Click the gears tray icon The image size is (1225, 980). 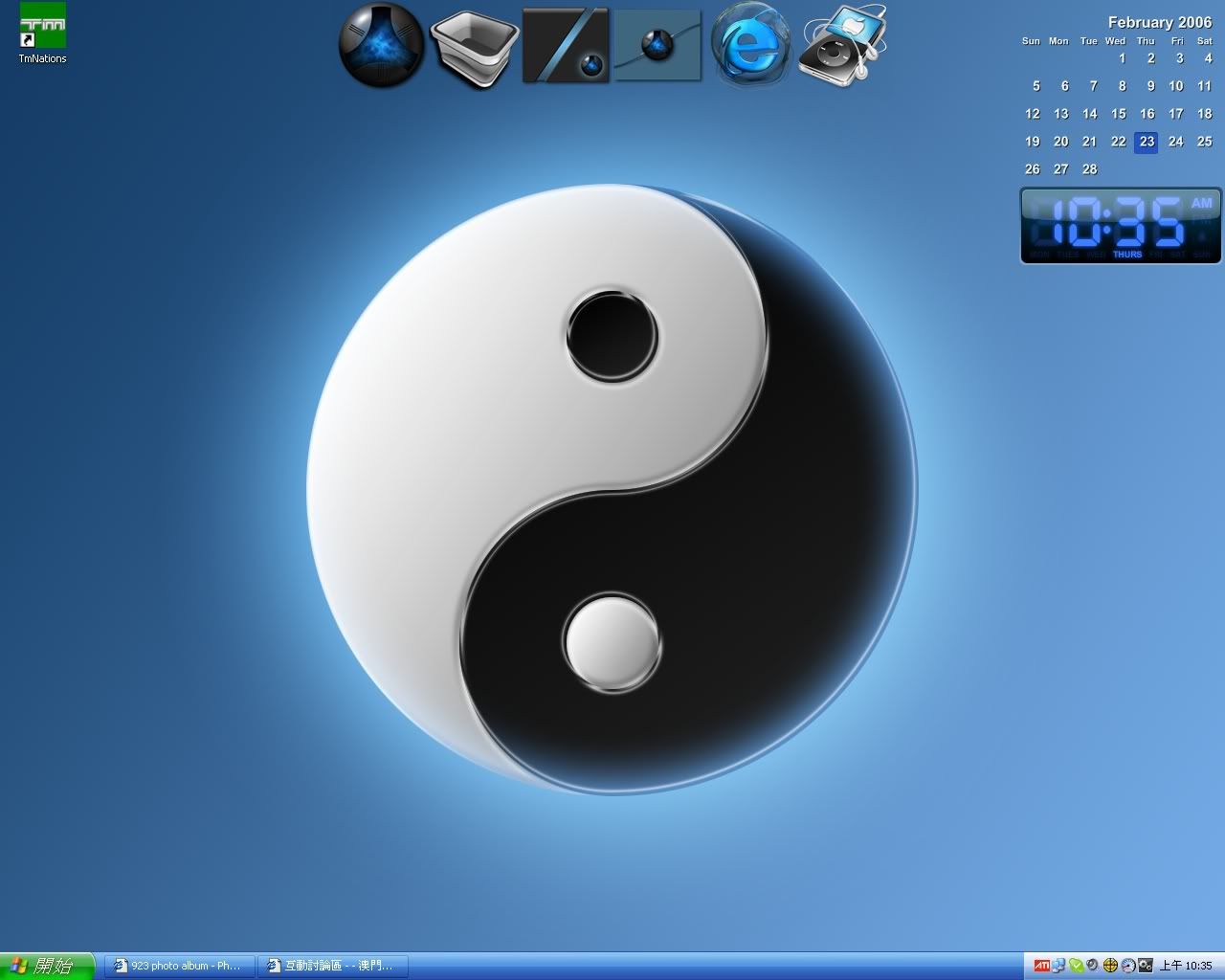coord(1145,966)
